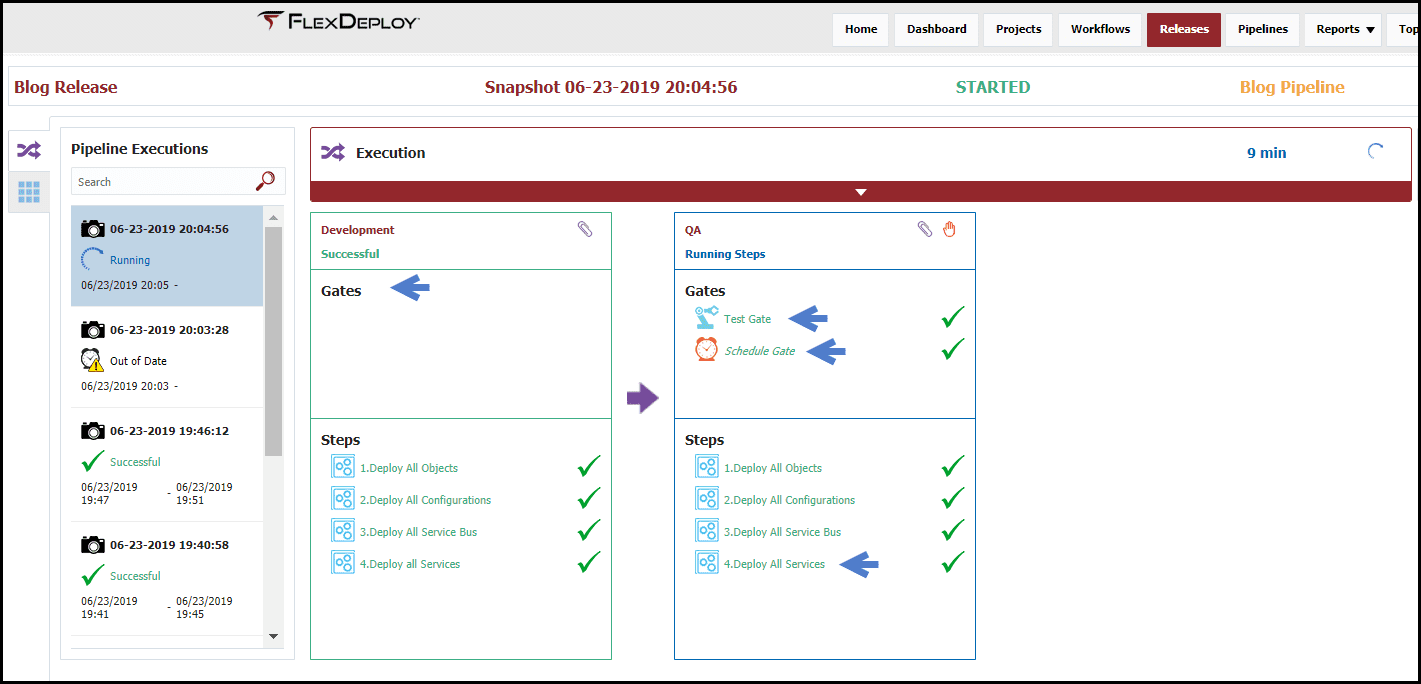This screenshot has height=684, width=1421.
Task: Select the pipeline execution view icon in sidebar
Action: click(29, 151)
